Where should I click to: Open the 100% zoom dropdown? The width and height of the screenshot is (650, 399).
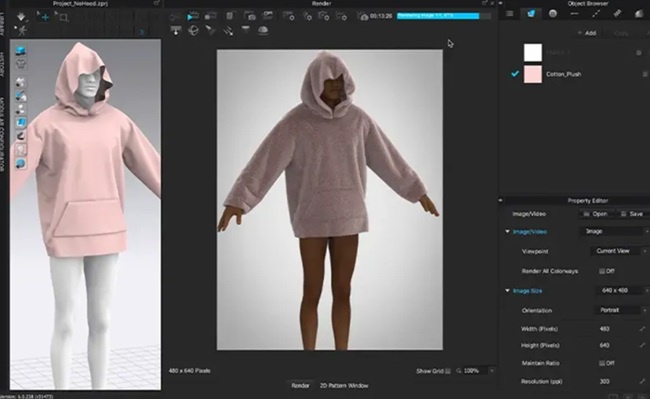click(479, 371)
